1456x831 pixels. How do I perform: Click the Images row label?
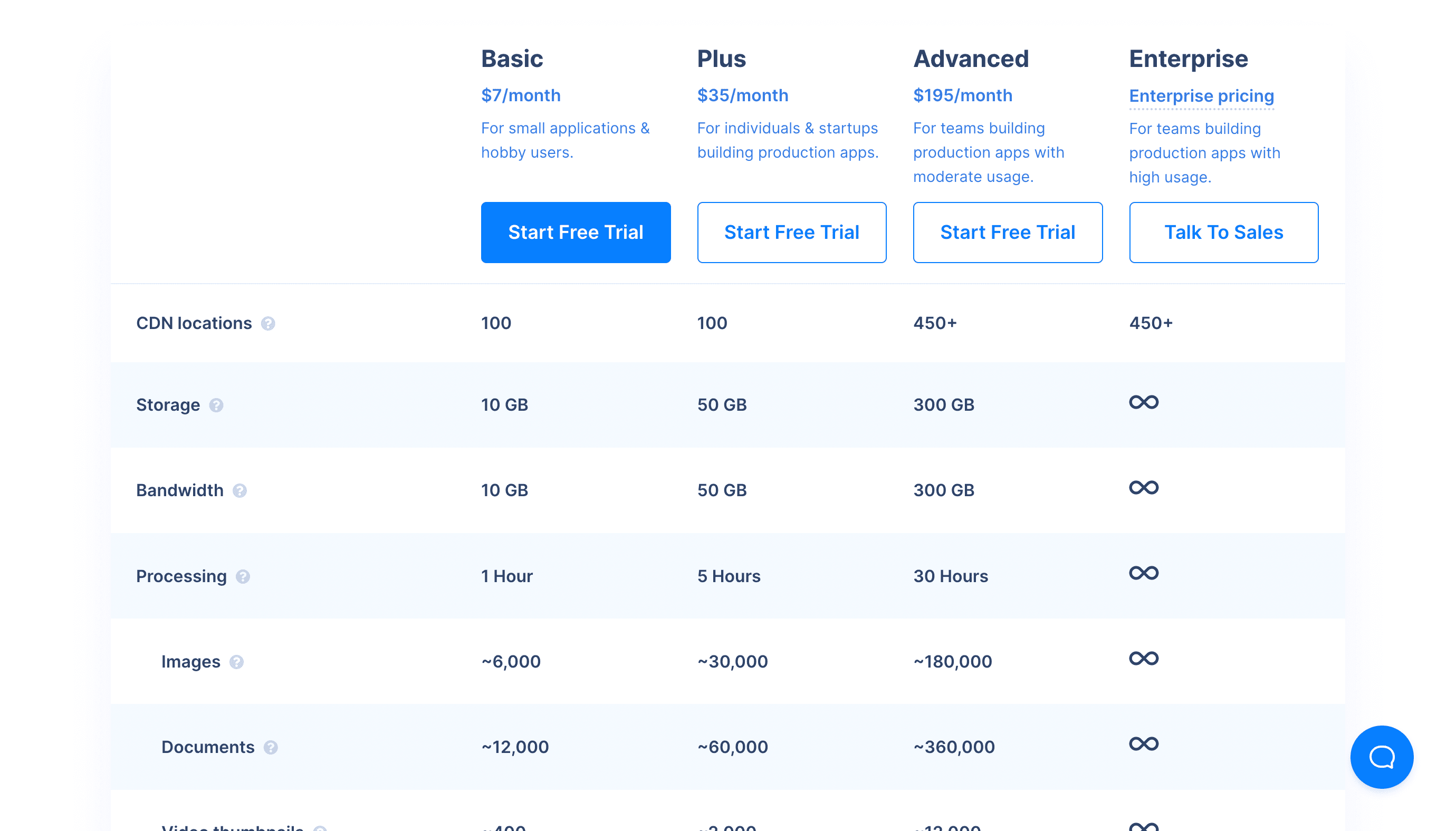point(191,662)
